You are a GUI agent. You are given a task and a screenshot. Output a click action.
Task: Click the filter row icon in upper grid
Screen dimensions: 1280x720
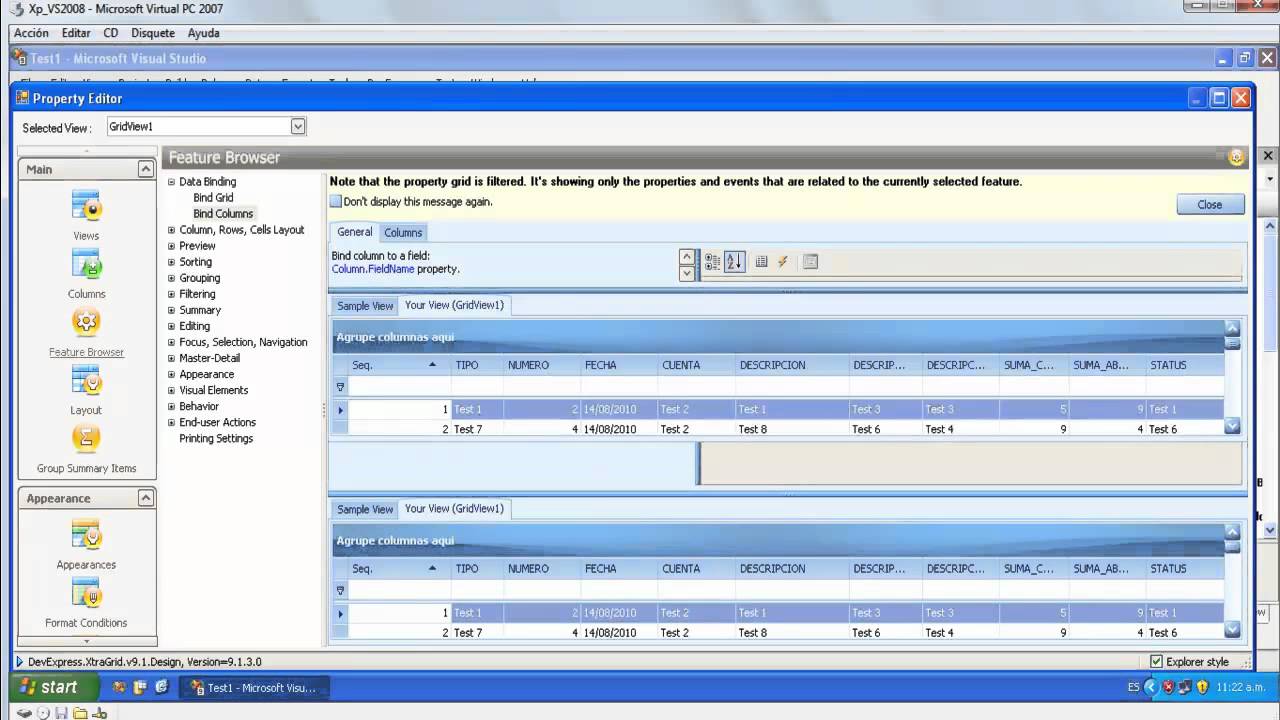340,387
